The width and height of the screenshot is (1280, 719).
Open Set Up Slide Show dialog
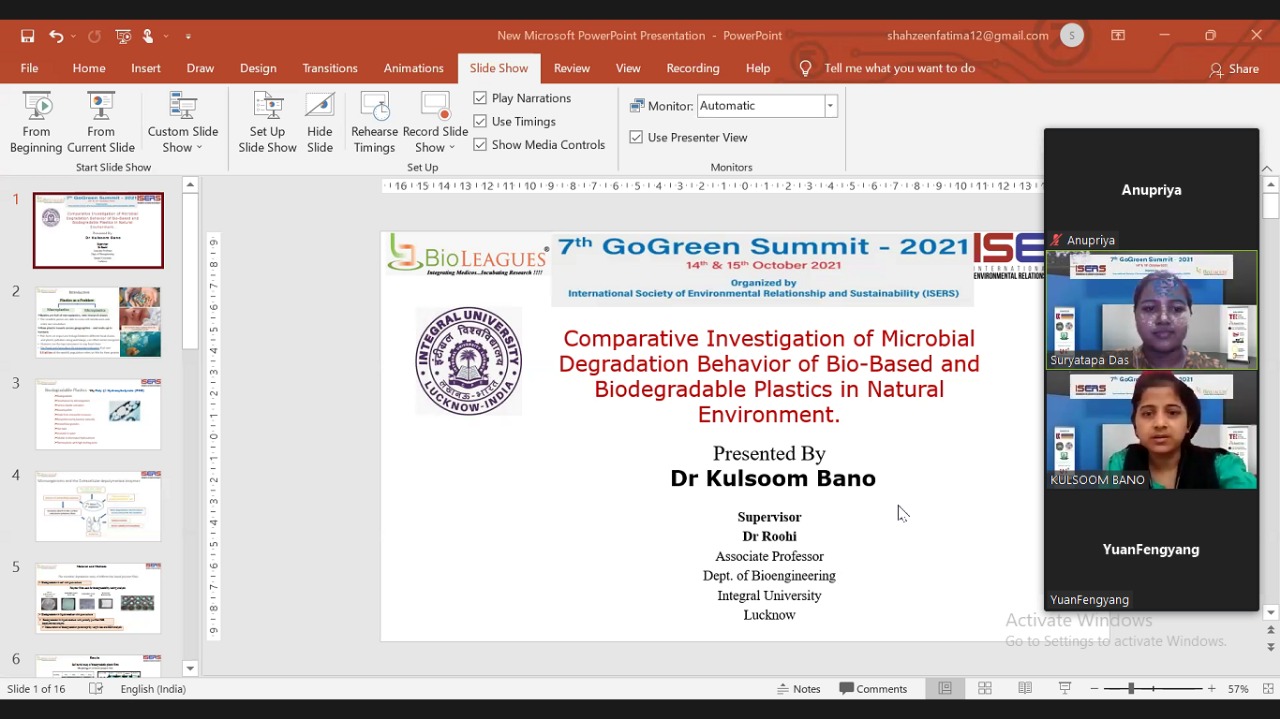(267, 123)
